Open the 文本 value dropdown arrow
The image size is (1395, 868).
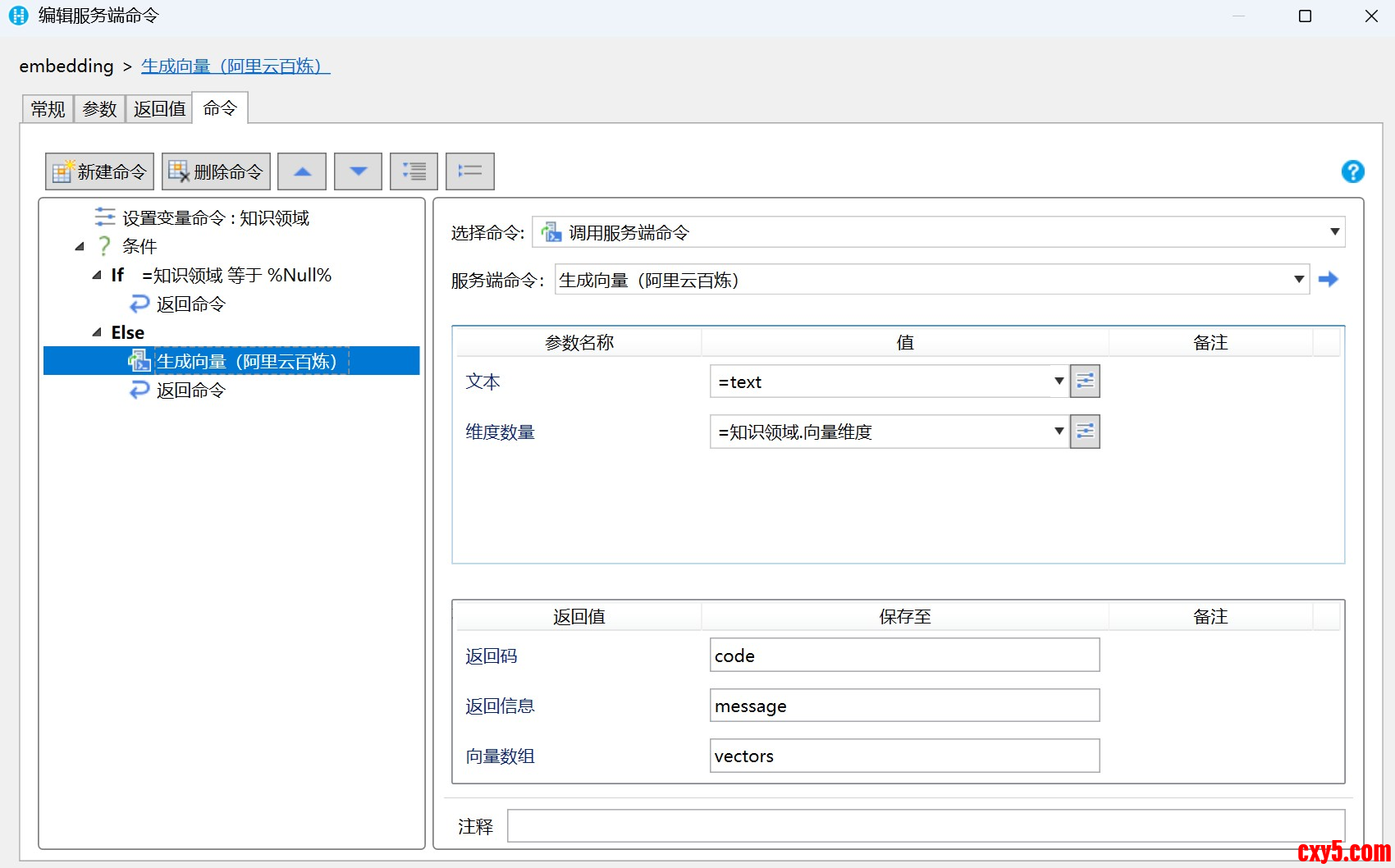(1059, 381)
